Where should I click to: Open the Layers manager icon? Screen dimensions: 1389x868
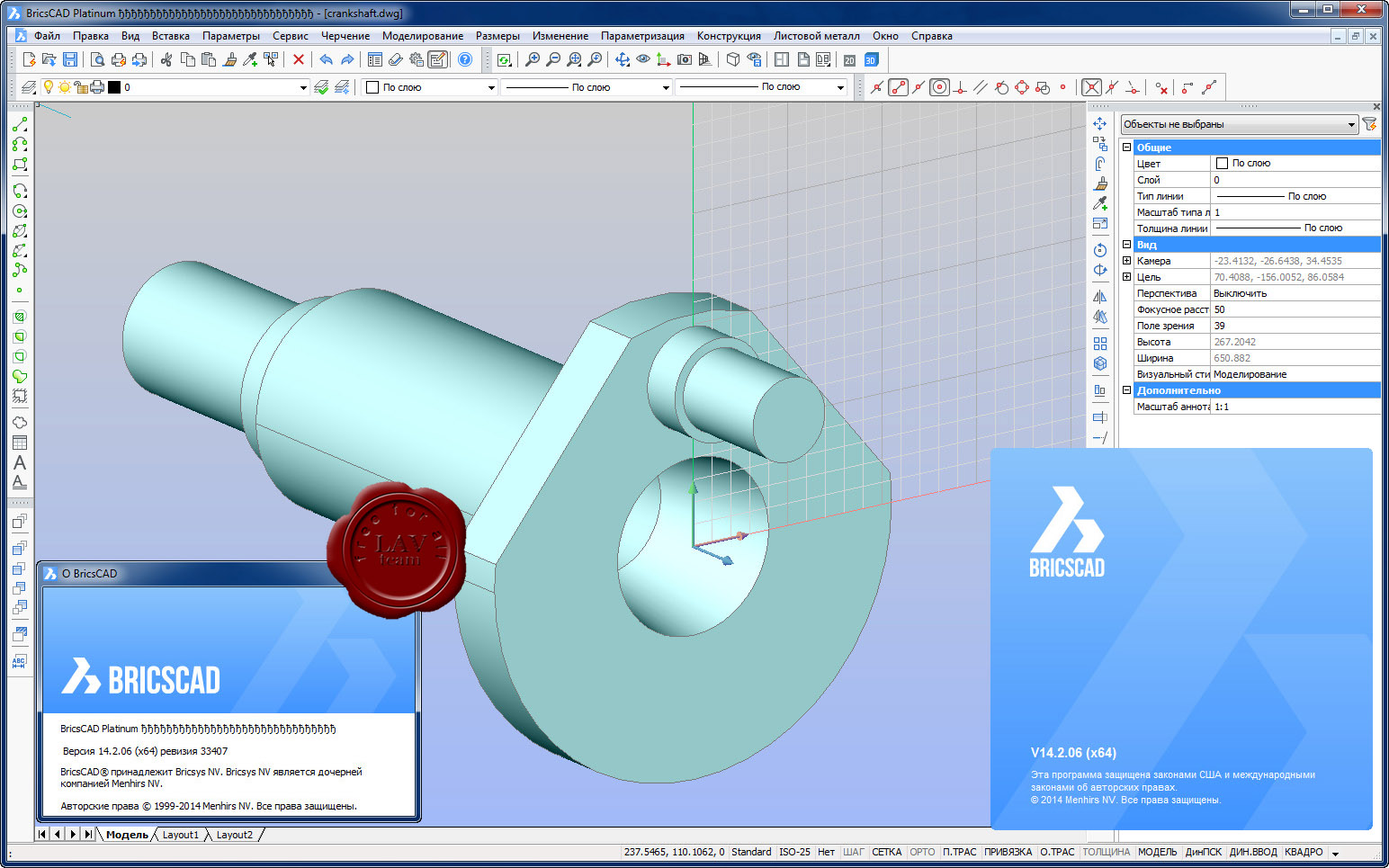pyautogui.click(x=29, y=87)
